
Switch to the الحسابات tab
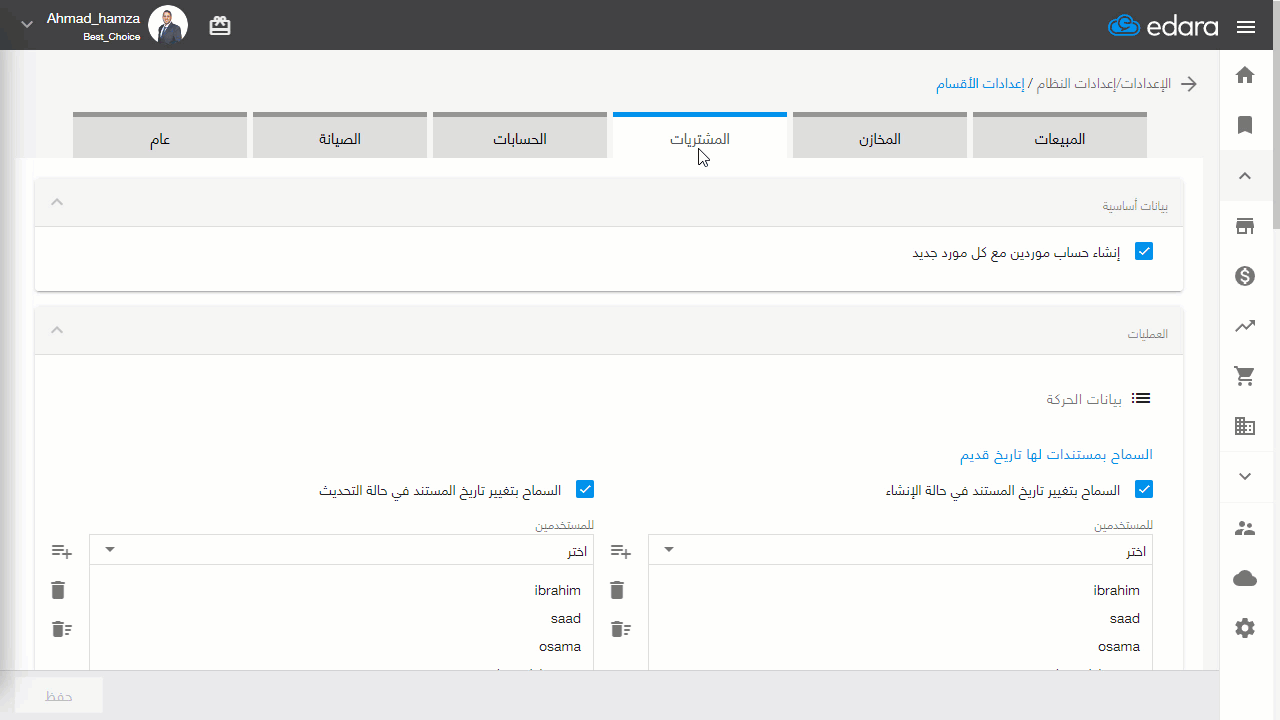520,136
